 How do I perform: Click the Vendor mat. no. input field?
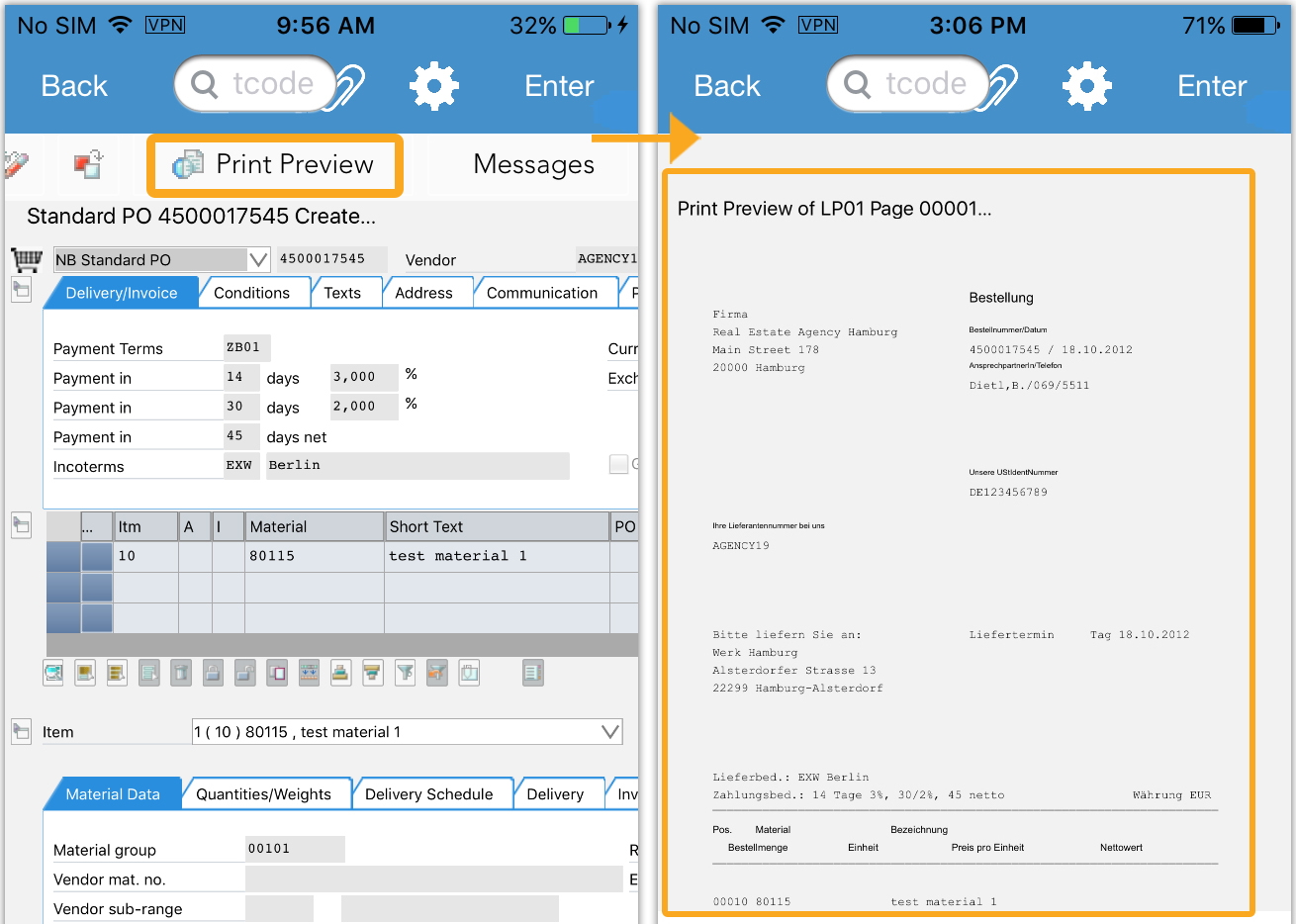[433, 879]
